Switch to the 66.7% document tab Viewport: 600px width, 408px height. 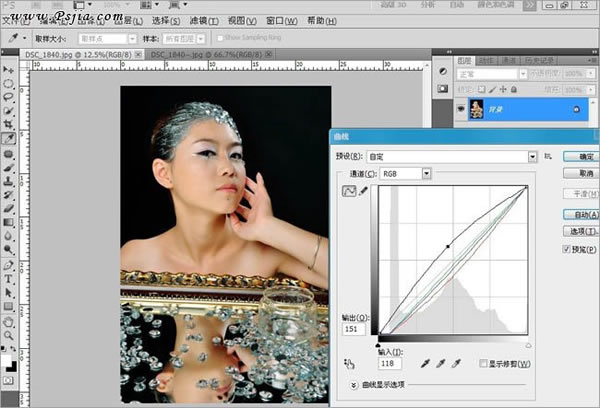(211, 55)
